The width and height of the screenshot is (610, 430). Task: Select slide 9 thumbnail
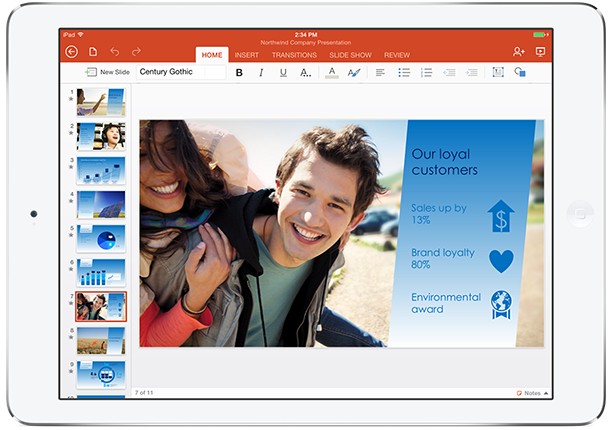(101, 375)
